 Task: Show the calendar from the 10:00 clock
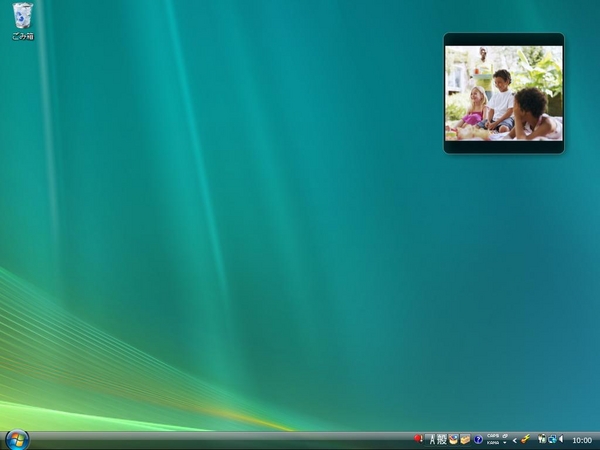click(x=581, y=440)
